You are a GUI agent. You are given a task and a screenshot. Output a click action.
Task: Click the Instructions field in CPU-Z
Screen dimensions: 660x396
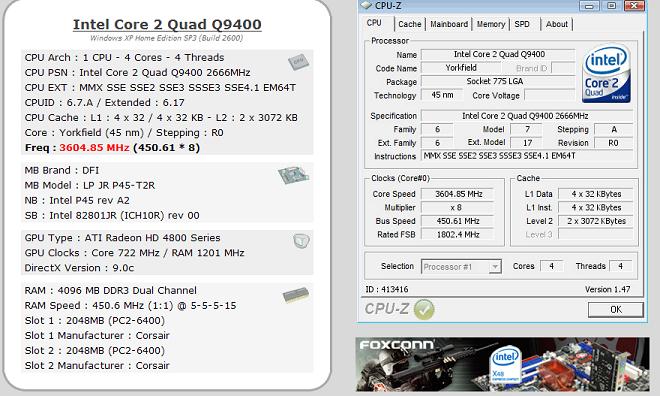click(527, 156)
